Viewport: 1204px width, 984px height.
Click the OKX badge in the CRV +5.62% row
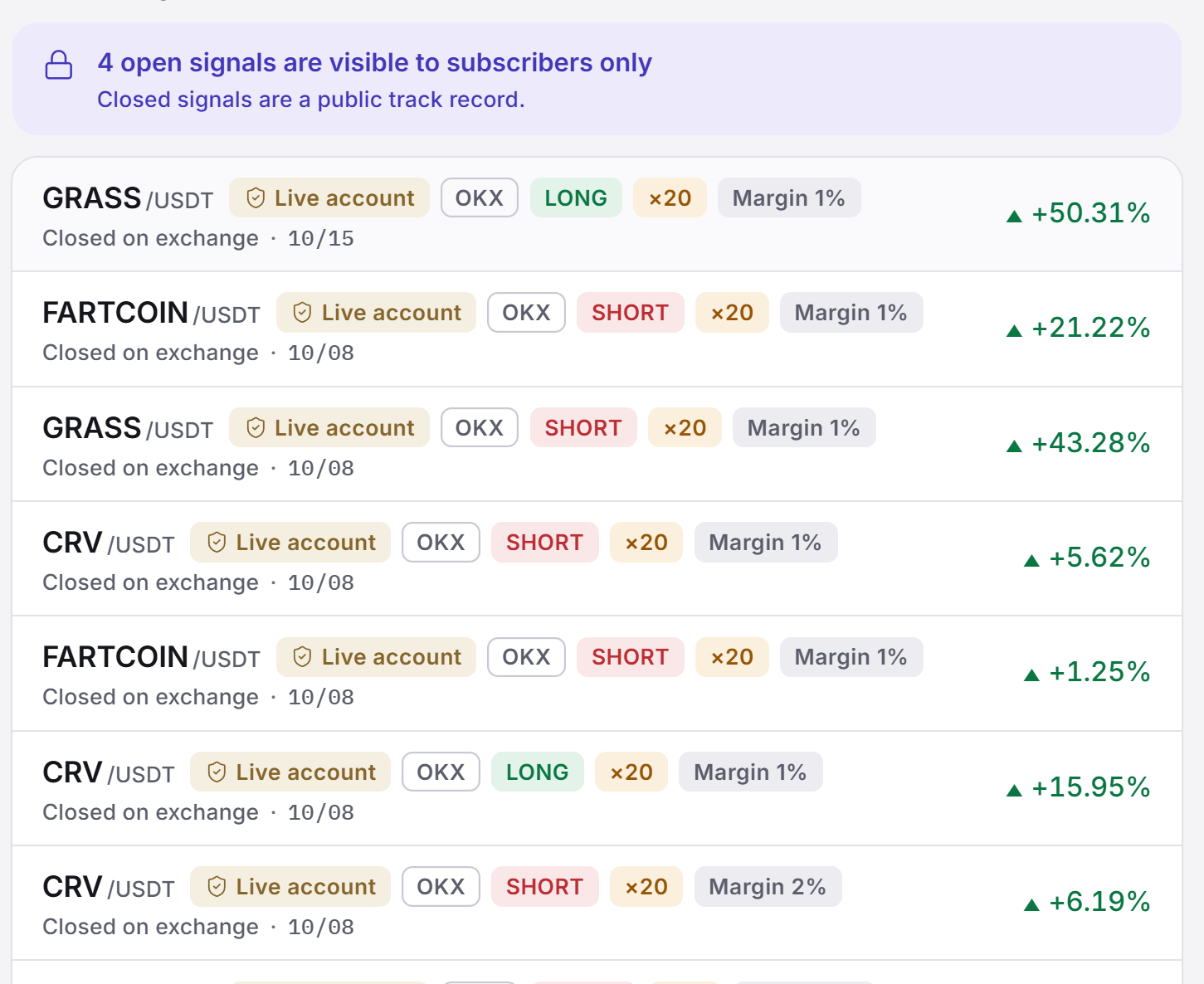click(x=441, y=543)
